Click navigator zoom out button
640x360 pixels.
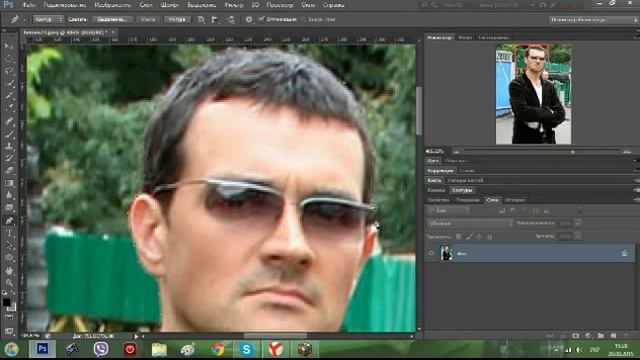coord(456,152)
